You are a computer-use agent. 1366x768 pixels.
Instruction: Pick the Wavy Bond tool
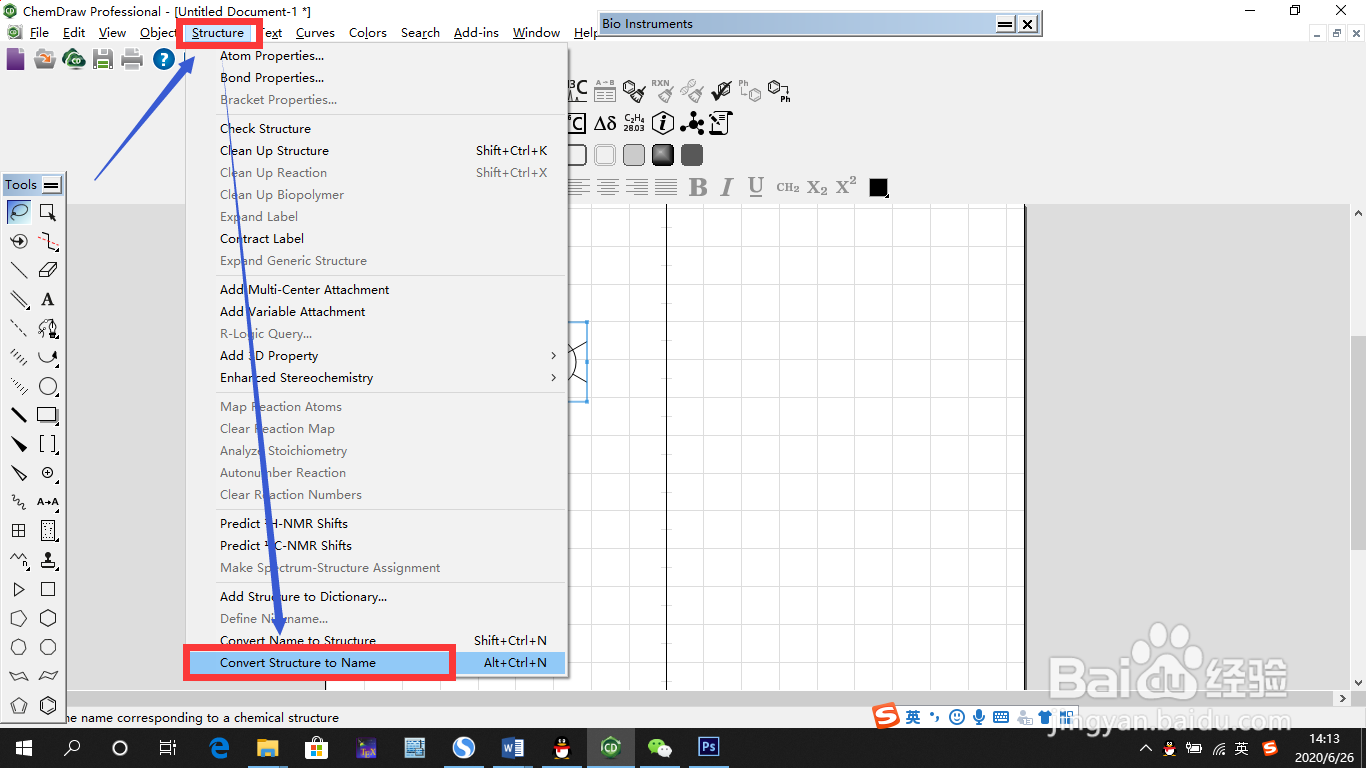(19, 502)
